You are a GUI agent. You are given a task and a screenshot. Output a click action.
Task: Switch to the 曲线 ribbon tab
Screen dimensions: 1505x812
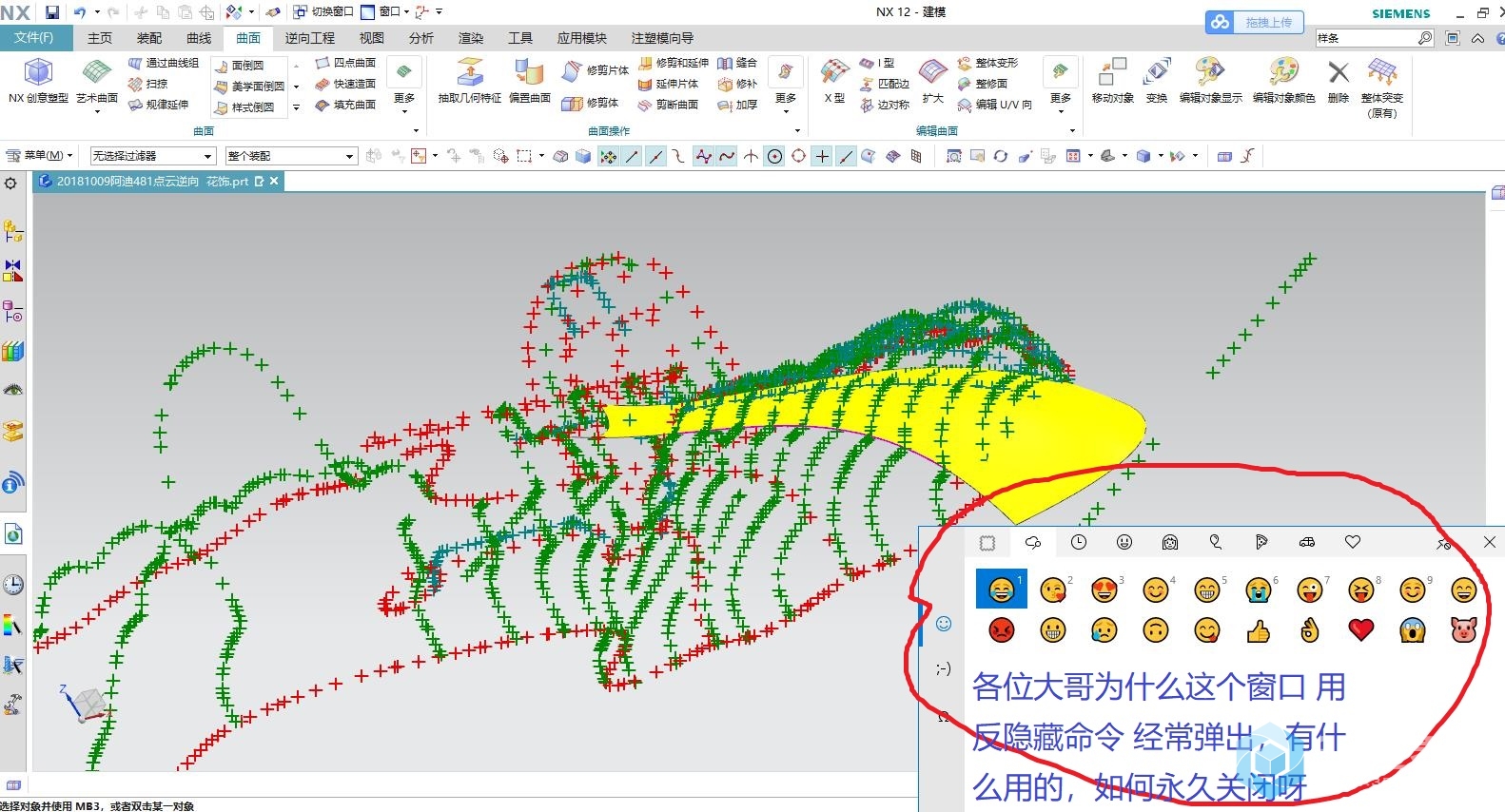click(x=199, y=38)
